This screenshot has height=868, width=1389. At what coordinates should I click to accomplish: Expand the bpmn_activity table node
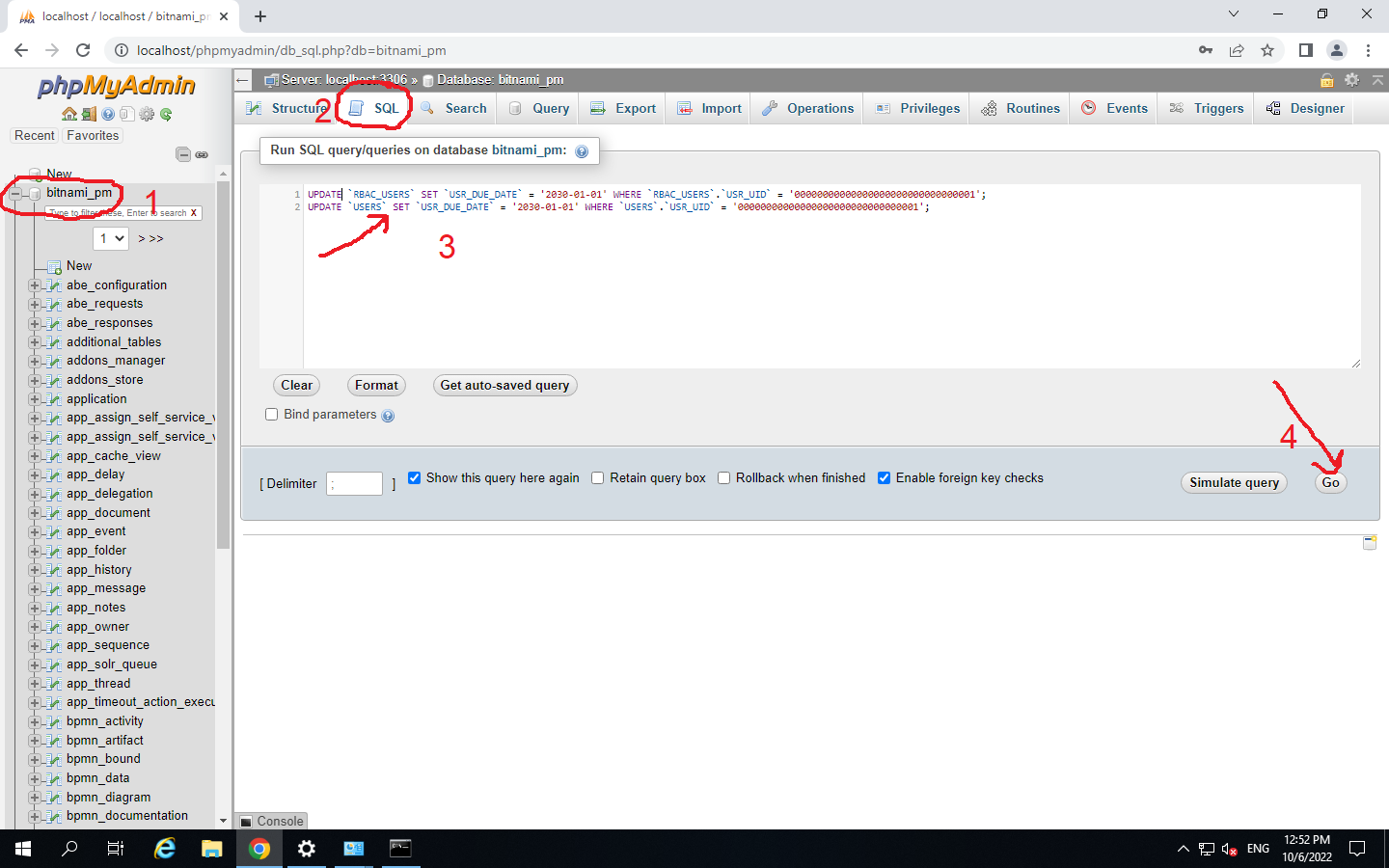tap(35, 721)
